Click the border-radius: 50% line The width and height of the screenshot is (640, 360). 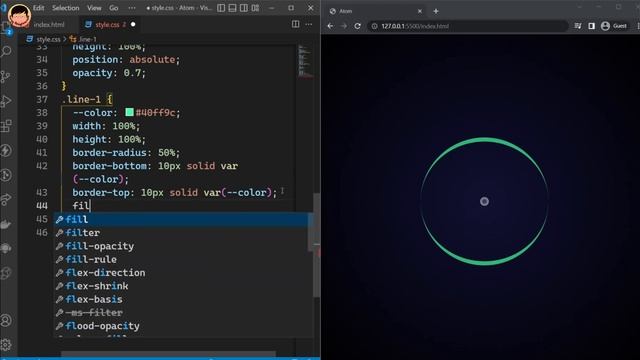tap(126, 153)
